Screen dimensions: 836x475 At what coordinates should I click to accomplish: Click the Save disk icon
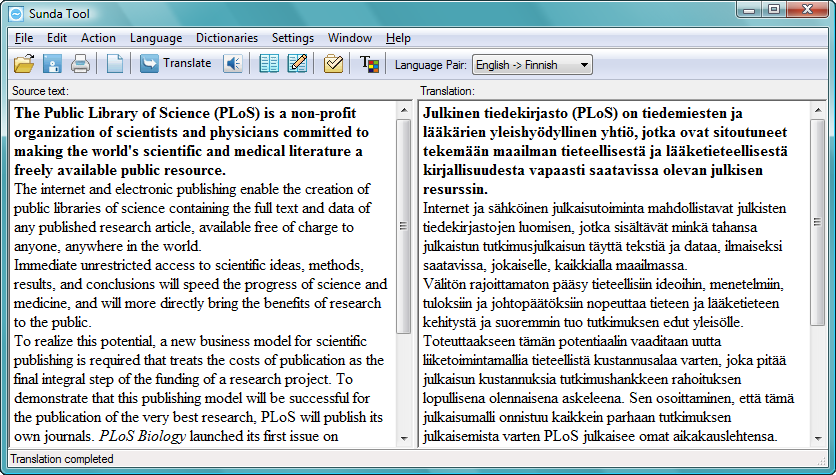[x=52, y=64]
